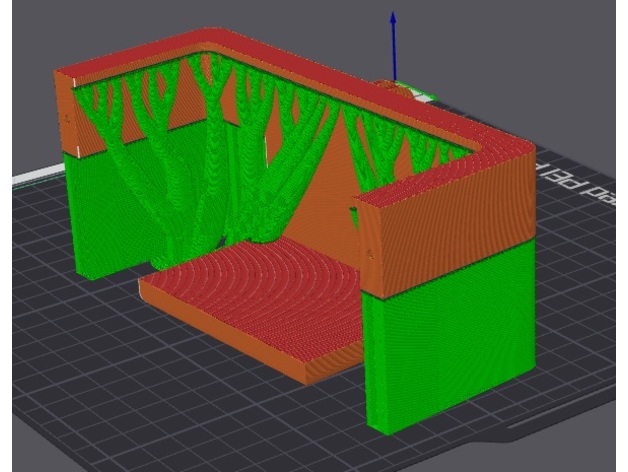
Task: Click the green support column under the right front wall
Action: [x=397, y=360]
